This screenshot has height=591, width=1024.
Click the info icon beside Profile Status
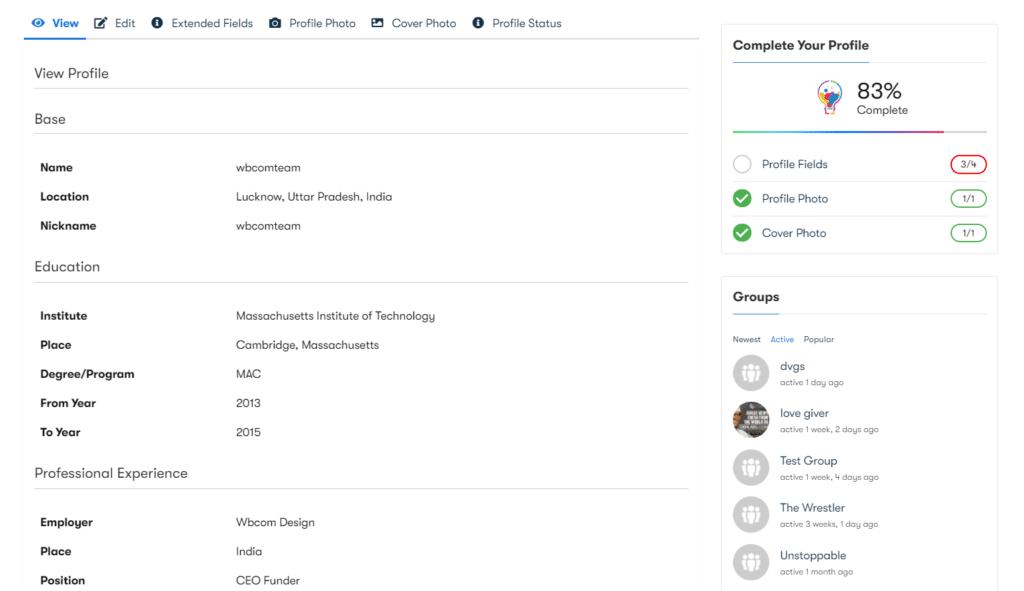pyautogui.click(x=478, y=23)
